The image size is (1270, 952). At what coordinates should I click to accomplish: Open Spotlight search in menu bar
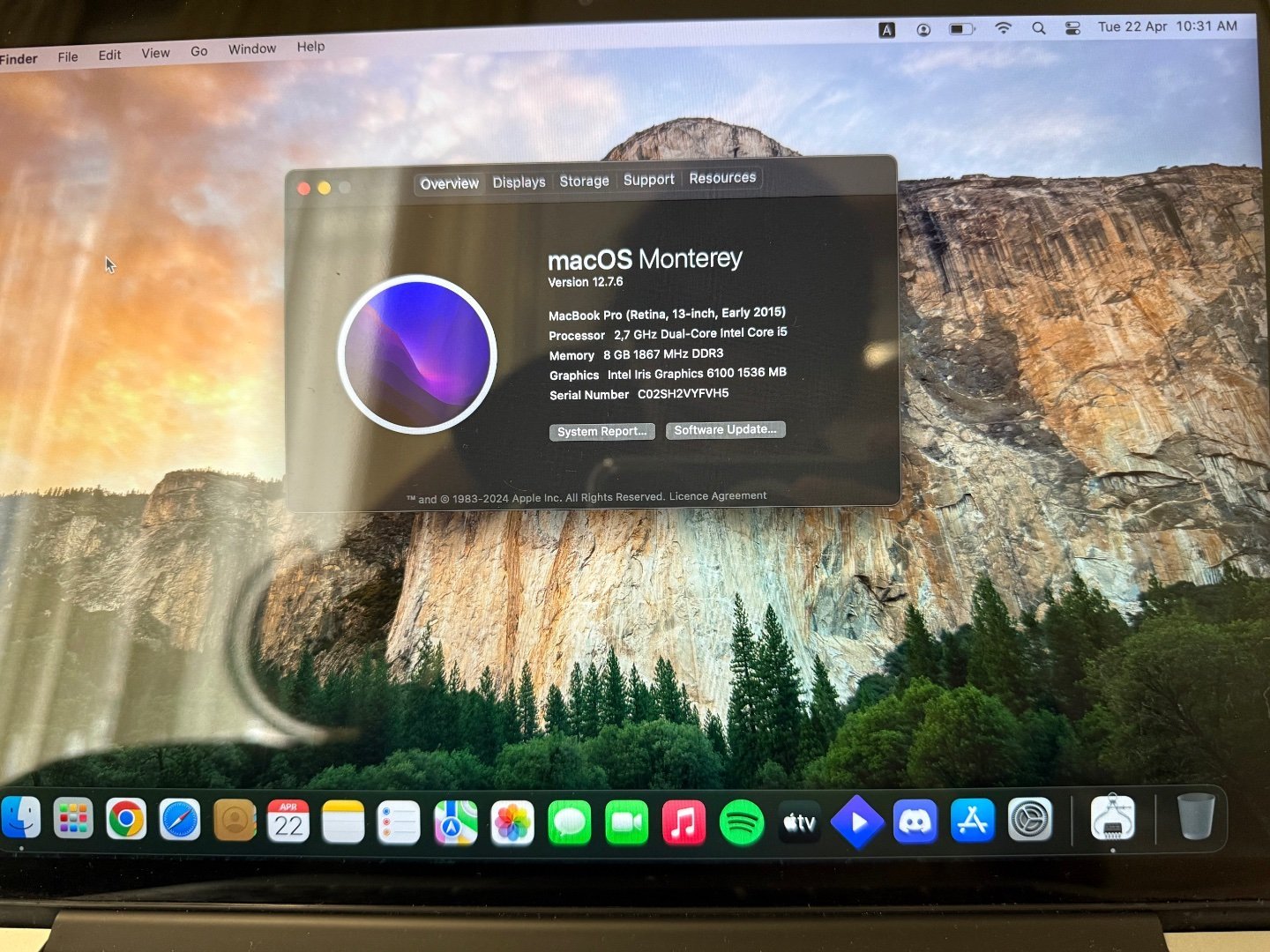tap(1039, 28)
